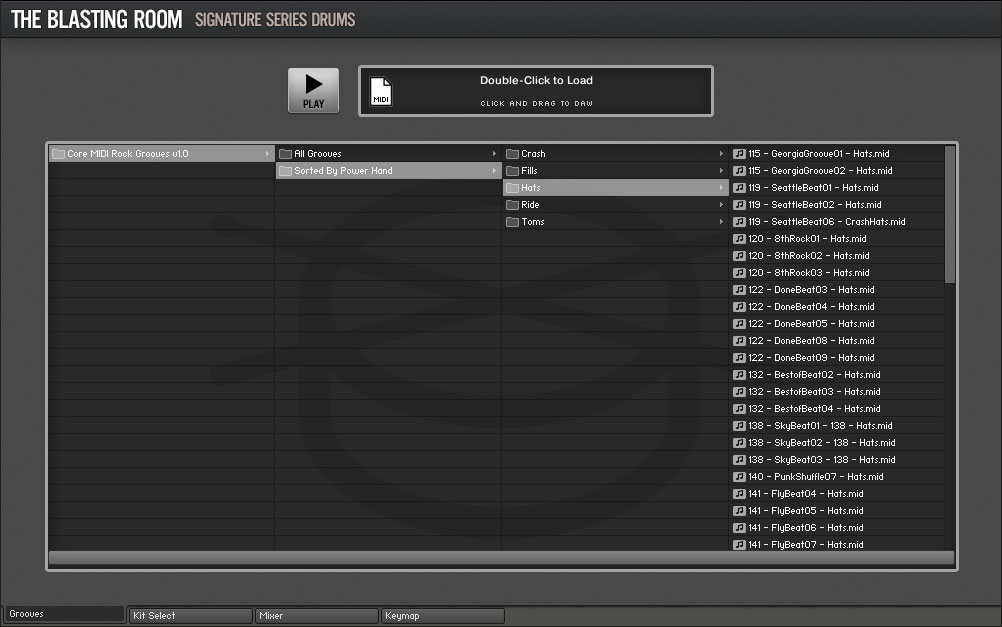Click MIDI icon of 122 - DoneBeat08
The image size is (1002, 627).
[739, 341]
